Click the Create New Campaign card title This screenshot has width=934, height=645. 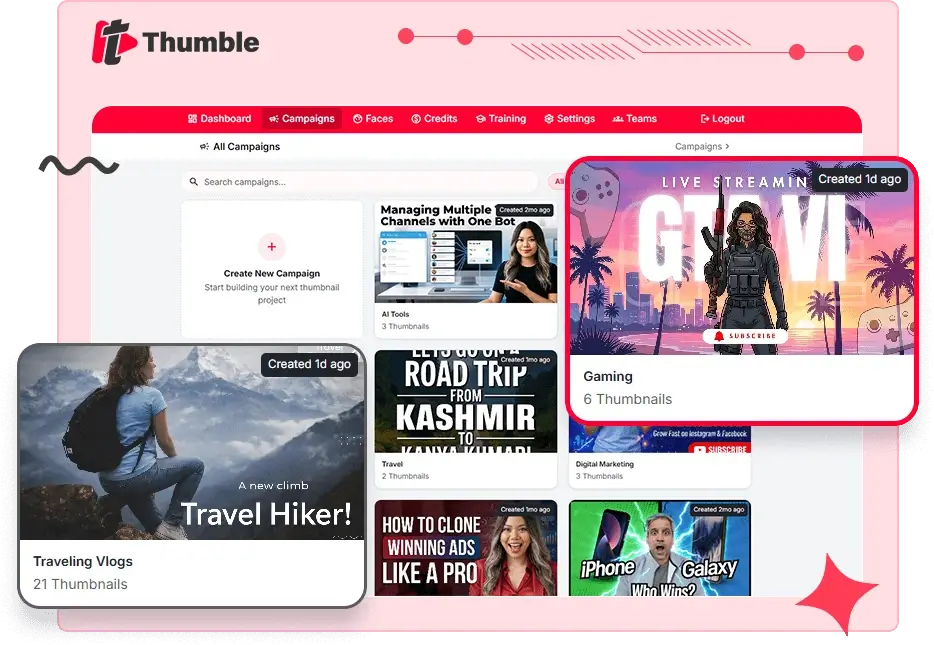pyautogui.click(x=272, y=273)
